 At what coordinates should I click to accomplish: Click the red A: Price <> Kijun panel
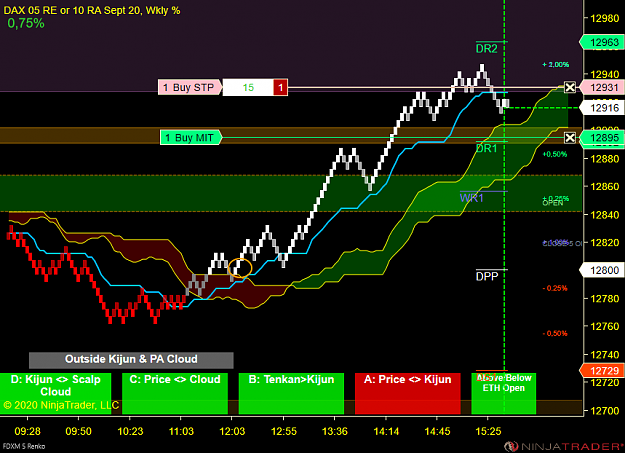[x=407, y=393]
